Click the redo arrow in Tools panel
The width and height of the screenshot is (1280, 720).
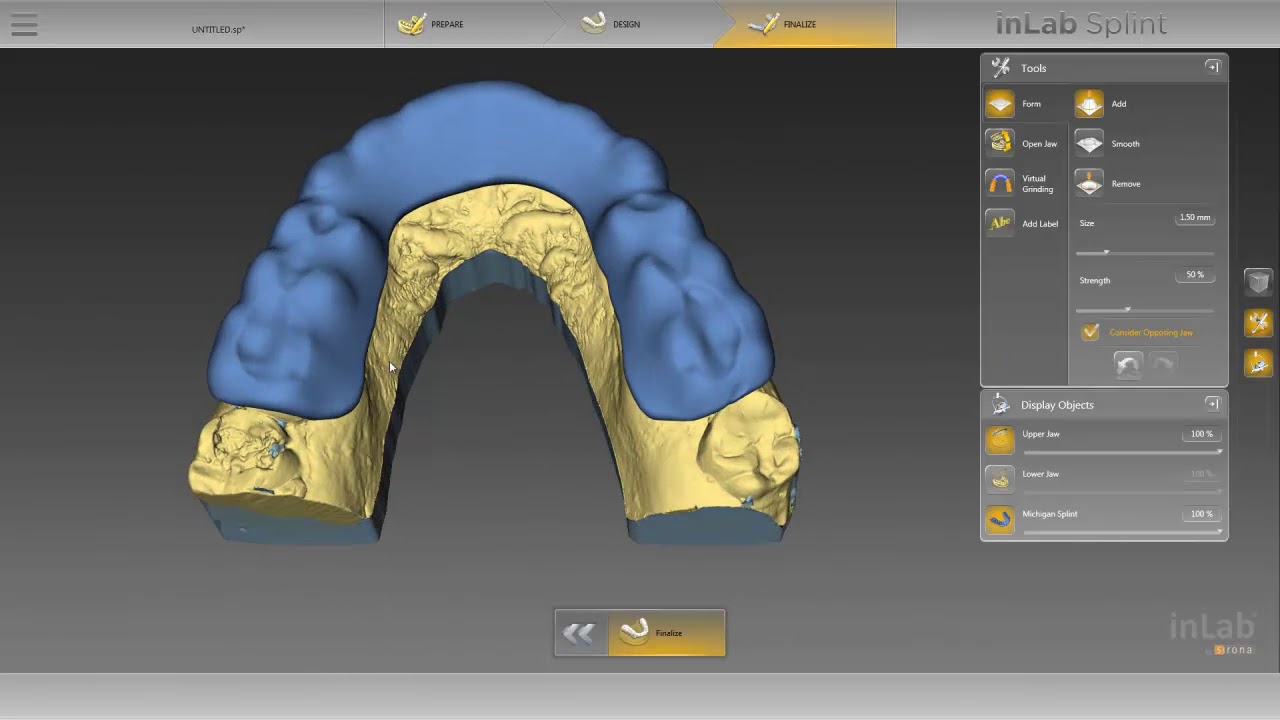tap(1164, 365)
